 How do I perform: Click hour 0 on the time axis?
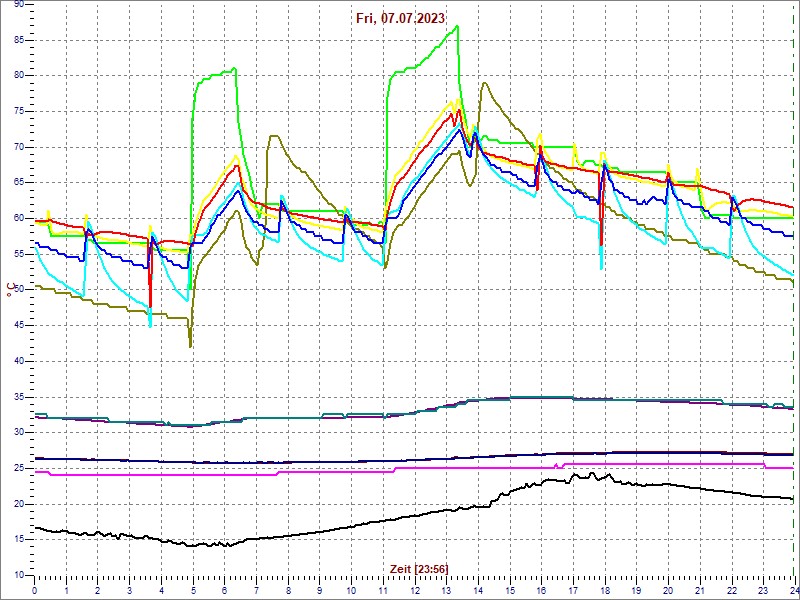pyautogui.click(x=34, y=590)
